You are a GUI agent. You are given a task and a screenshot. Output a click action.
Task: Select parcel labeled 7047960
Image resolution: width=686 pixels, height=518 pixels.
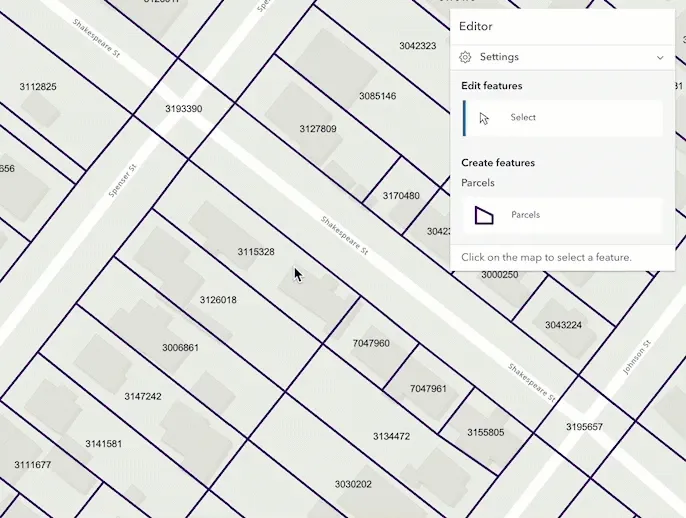coord(371,343)
